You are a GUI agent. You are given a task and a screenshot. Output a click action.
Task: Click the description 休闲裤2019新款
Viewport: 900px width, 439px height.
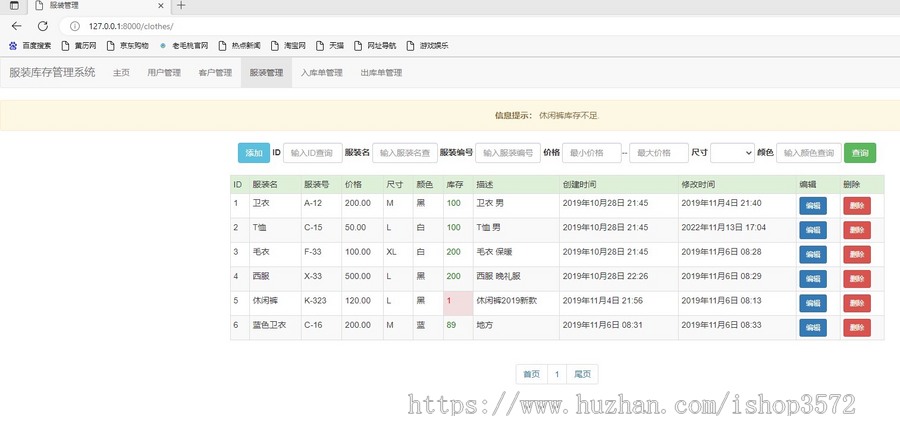(507, 301)
